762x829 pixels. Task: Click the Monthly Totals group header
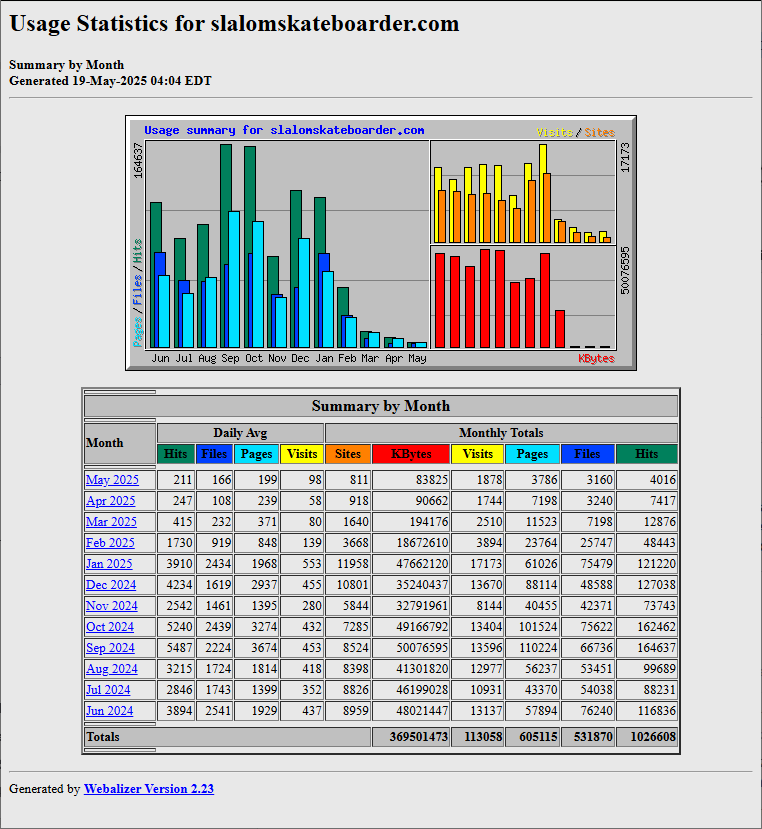(x=501, y=433)
